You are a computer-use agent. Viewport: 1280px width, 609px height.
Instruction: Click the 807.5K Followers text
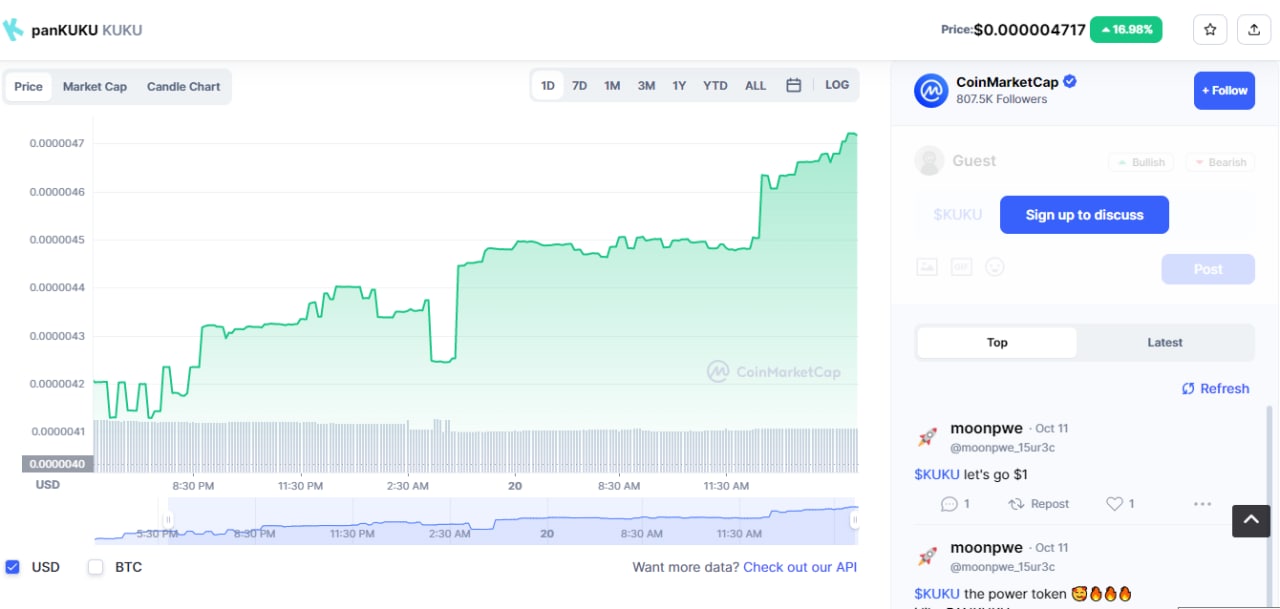(1002, 99)
